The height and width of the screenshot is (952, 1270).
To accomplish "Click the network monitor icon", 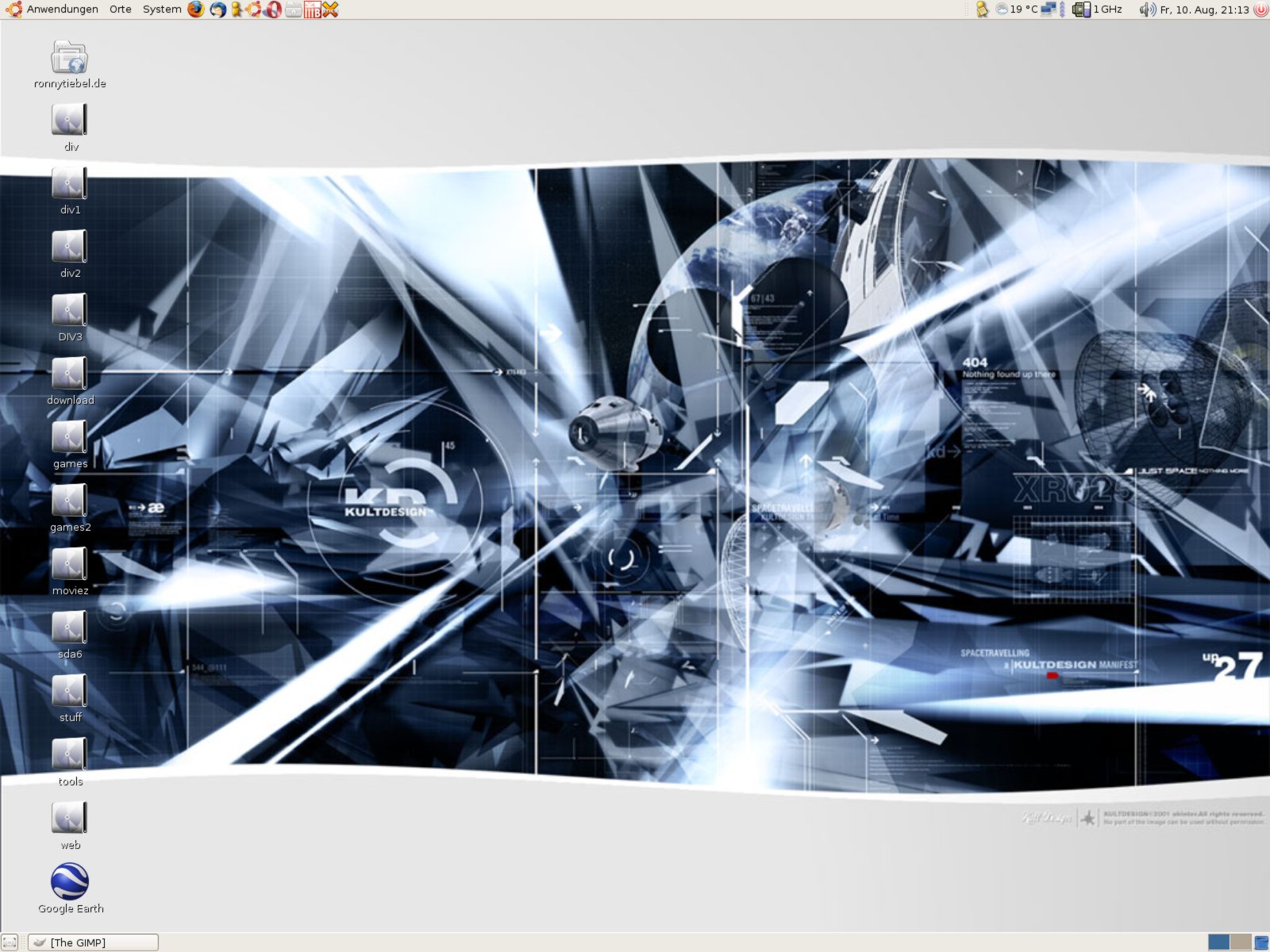I will (1049, 10).
